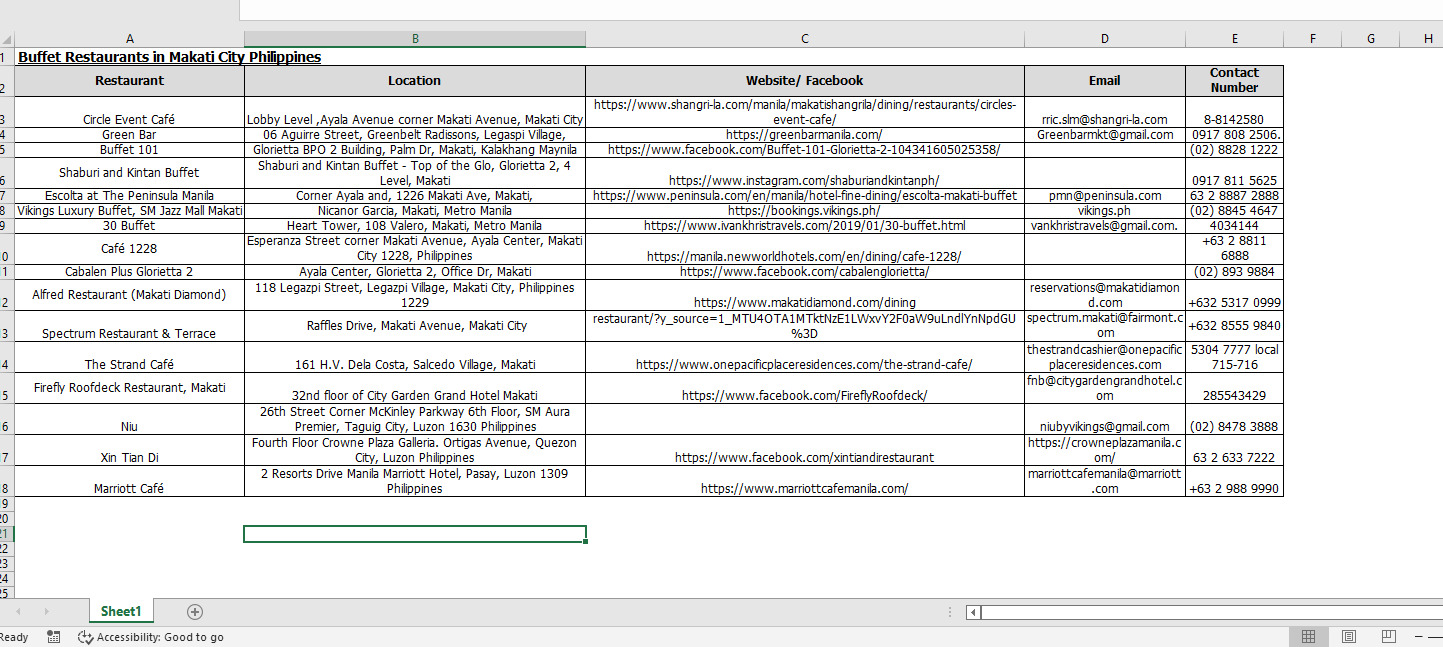The width and height of the screenshot is (1443, 647).
Task: Switch to Page Break Preview icon
Action: pos(1388,637)
